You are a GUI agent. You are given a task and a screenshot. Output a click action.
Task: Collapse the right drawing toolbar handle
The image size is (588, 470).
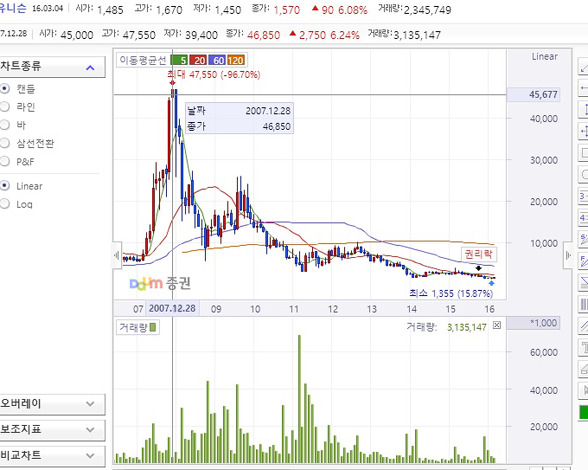point(568,255)
